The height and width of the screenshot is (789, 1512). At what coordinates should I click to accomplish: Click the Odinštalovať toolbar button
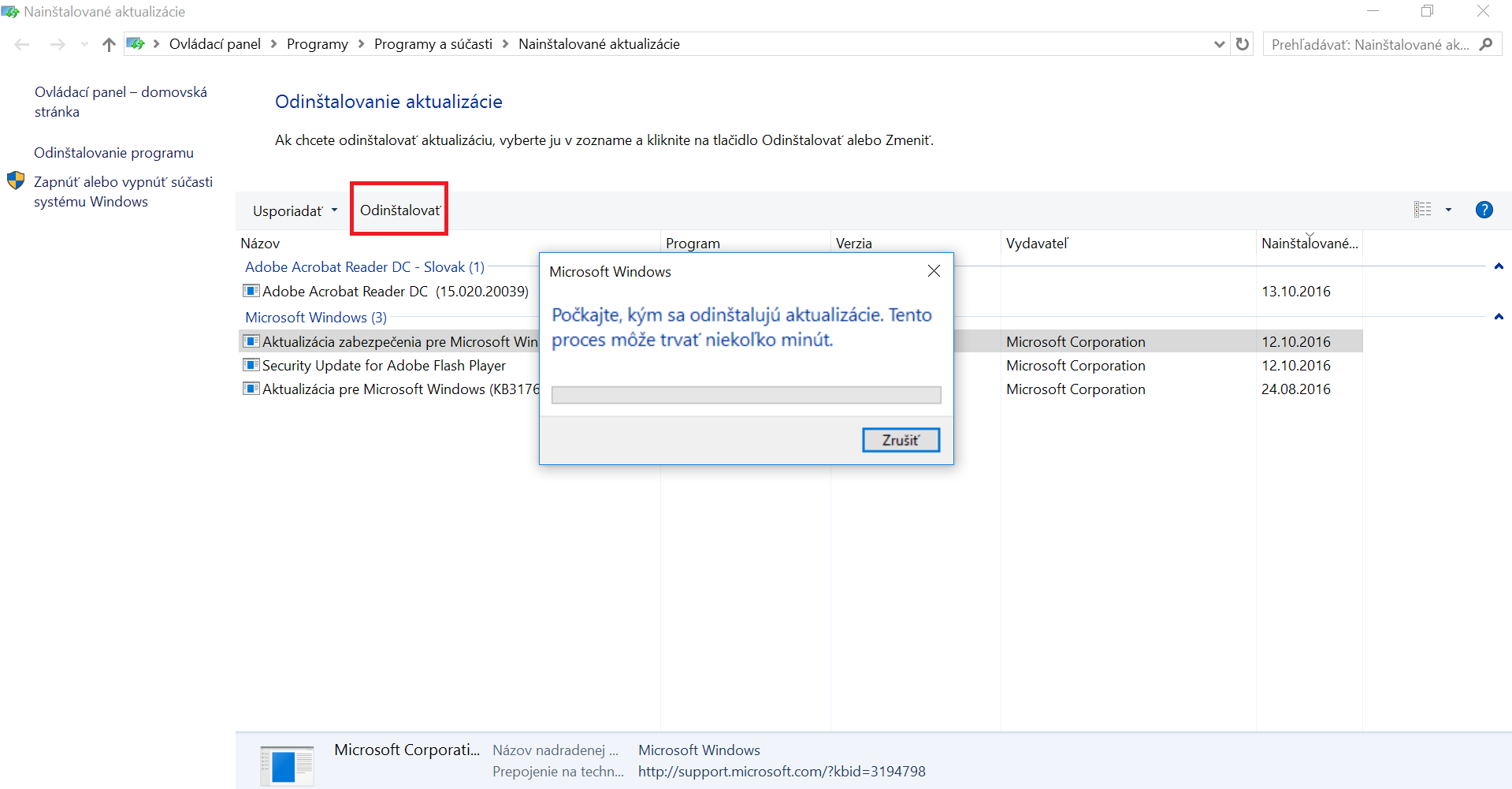pyautogui.click(x=399, y=210)
